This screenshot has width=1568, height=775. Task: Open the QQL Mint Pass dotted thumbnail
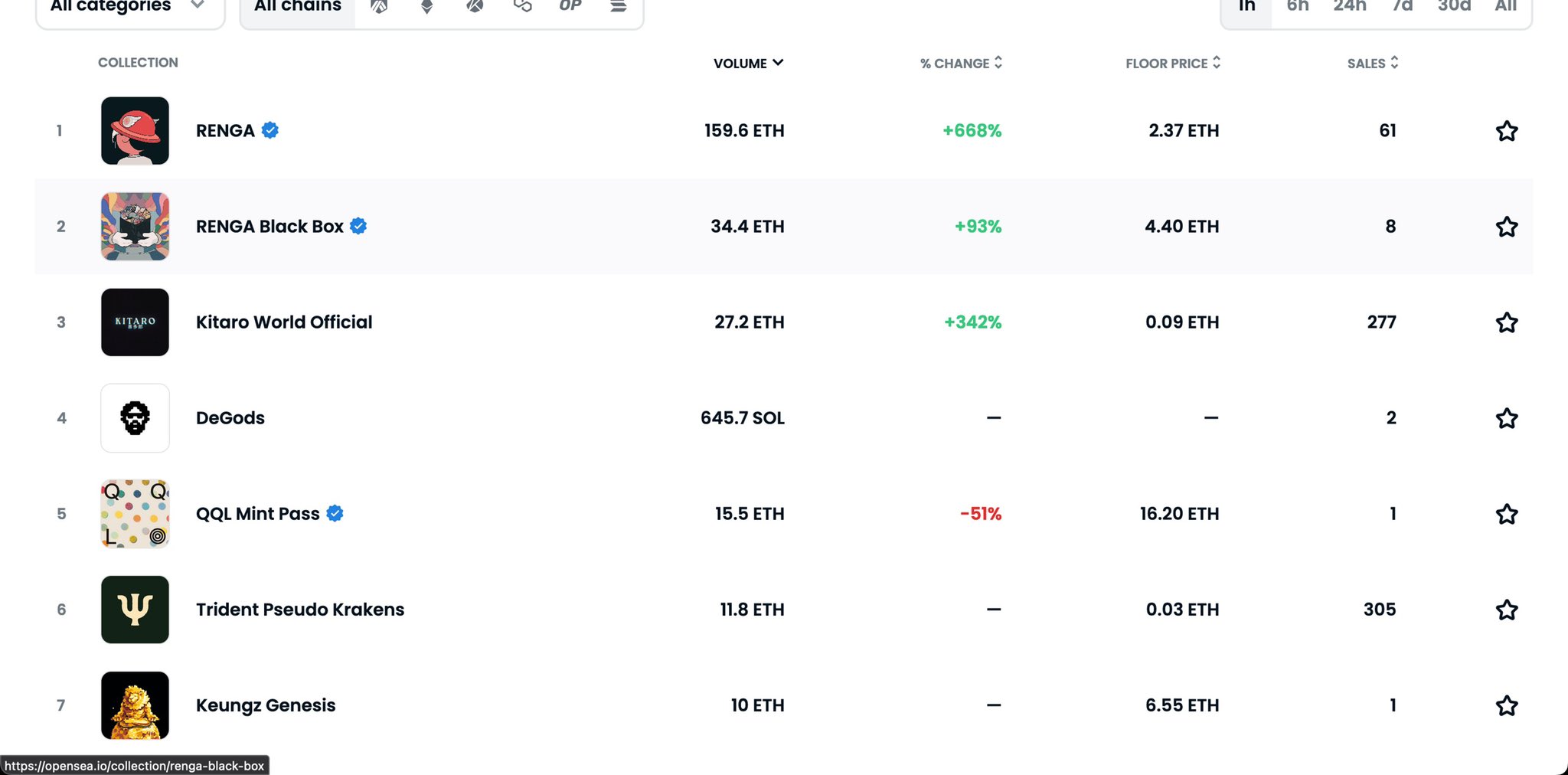pos(135,513)
